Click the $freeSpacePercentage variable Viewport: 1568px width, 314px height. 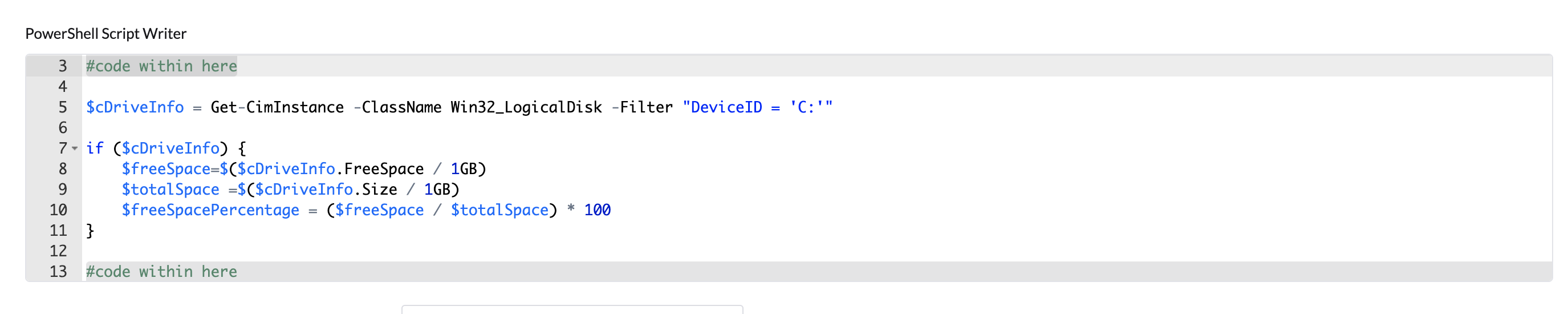click(x=210, y=210)
